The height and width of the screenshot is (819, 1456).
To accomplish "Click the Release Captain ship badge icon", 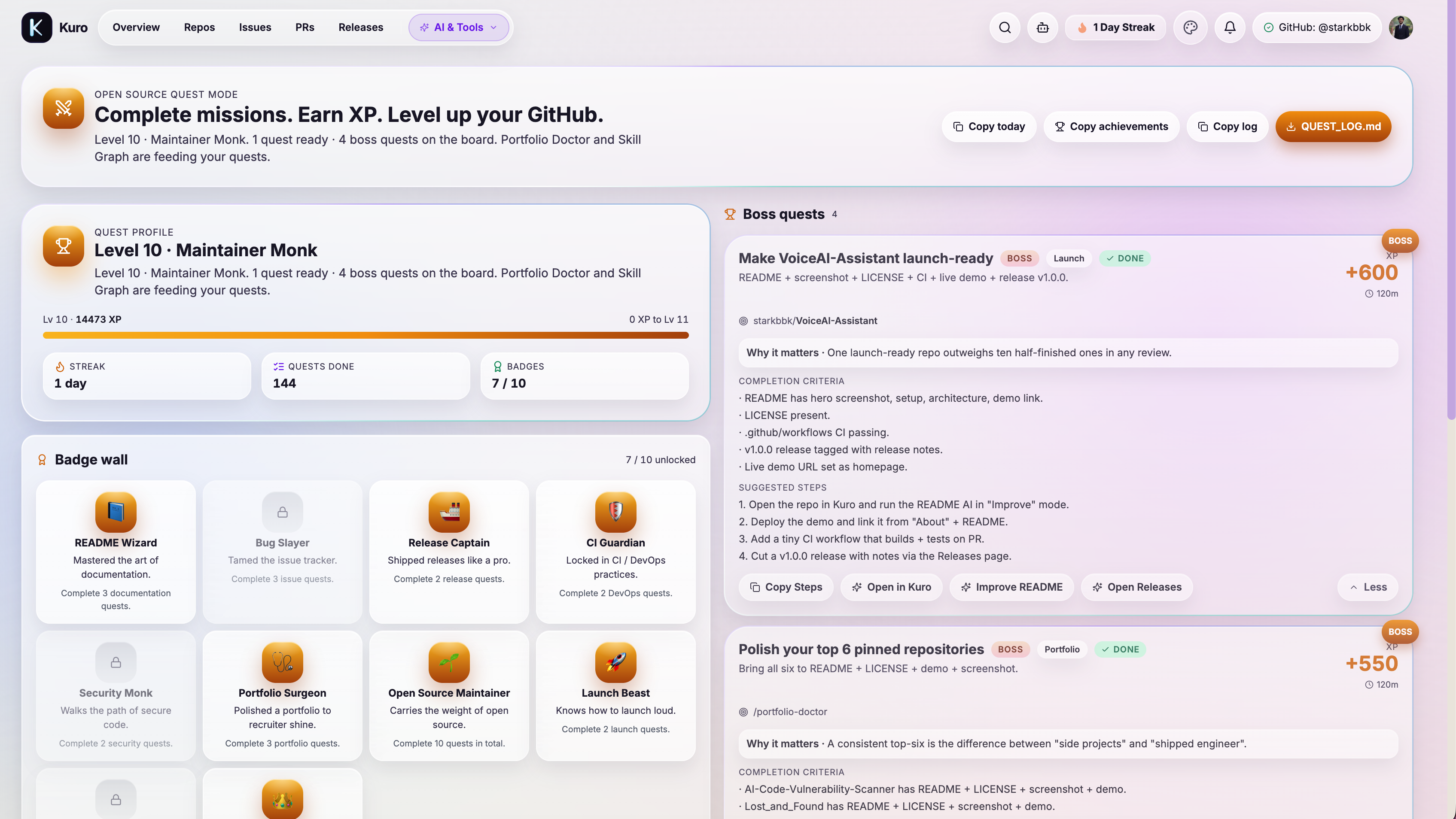I will click(449, 512).
